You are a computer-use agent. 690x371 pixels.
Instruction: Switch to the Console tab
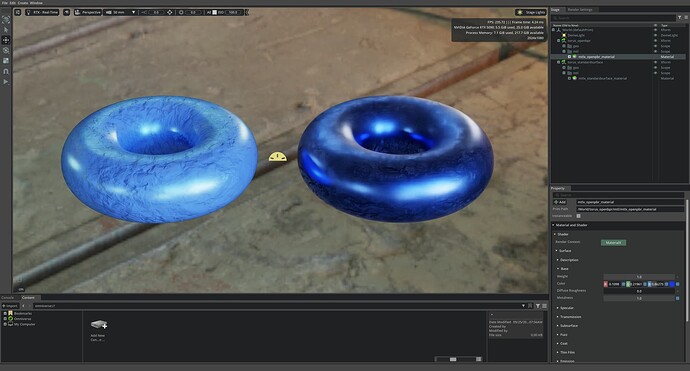[7, 298]
